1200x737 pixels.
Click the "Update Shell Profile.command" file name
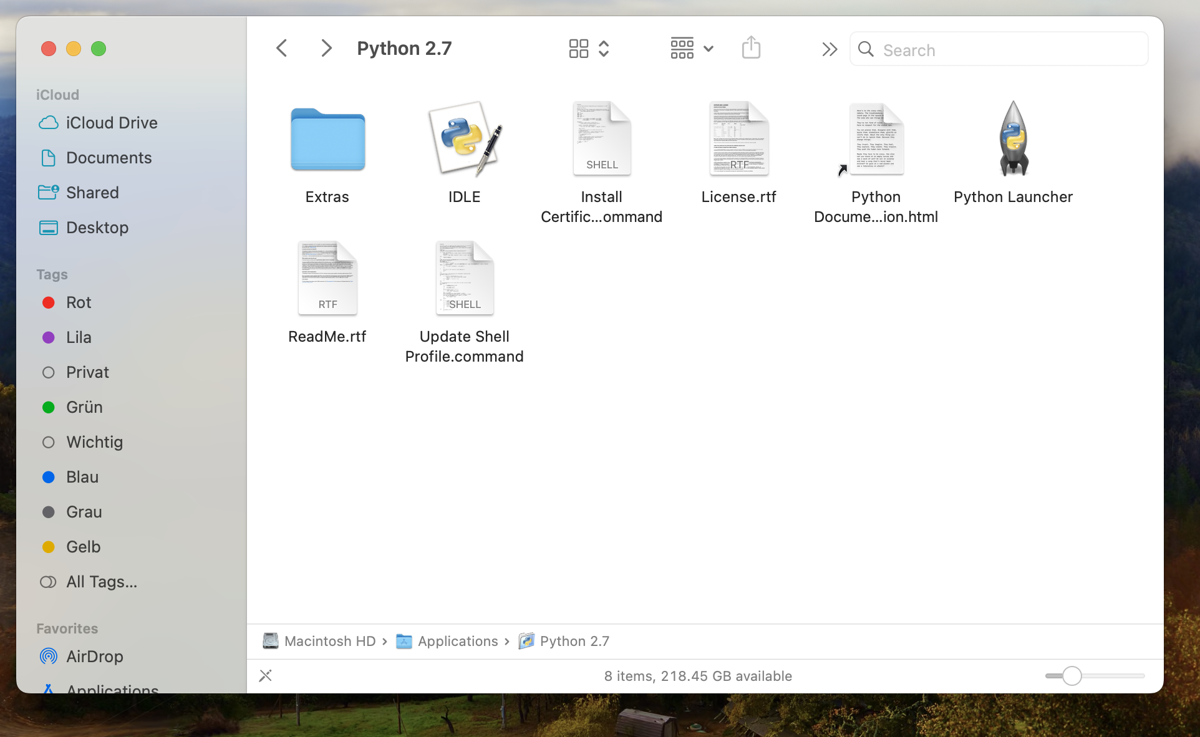[464, 347]
